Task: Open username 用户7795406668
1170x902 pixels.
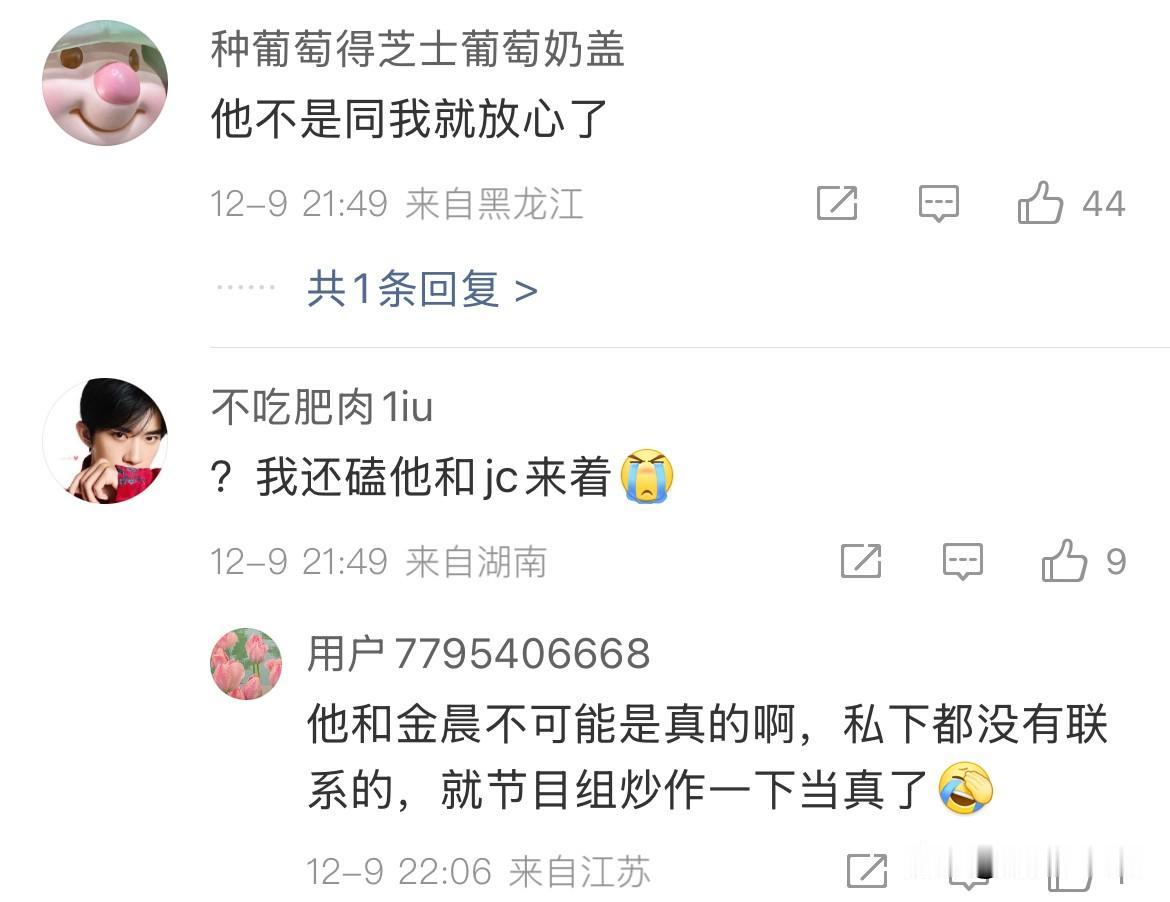Action: (478, 654)
